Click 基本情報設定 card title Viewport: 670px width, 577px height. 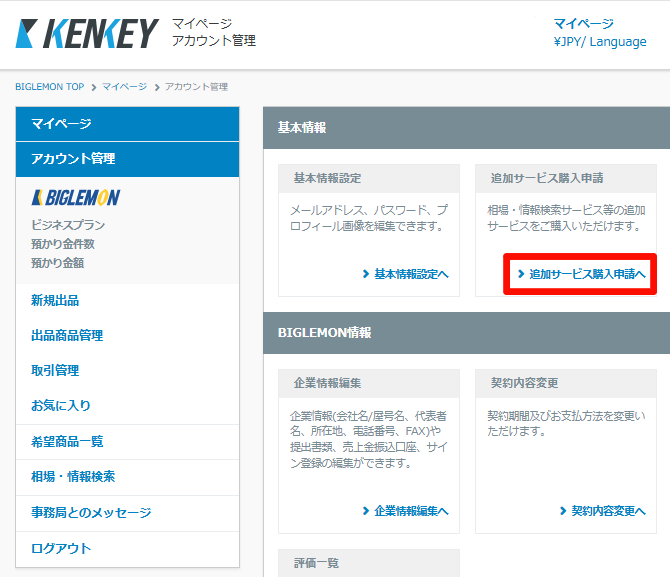click(x=327, y=178)
